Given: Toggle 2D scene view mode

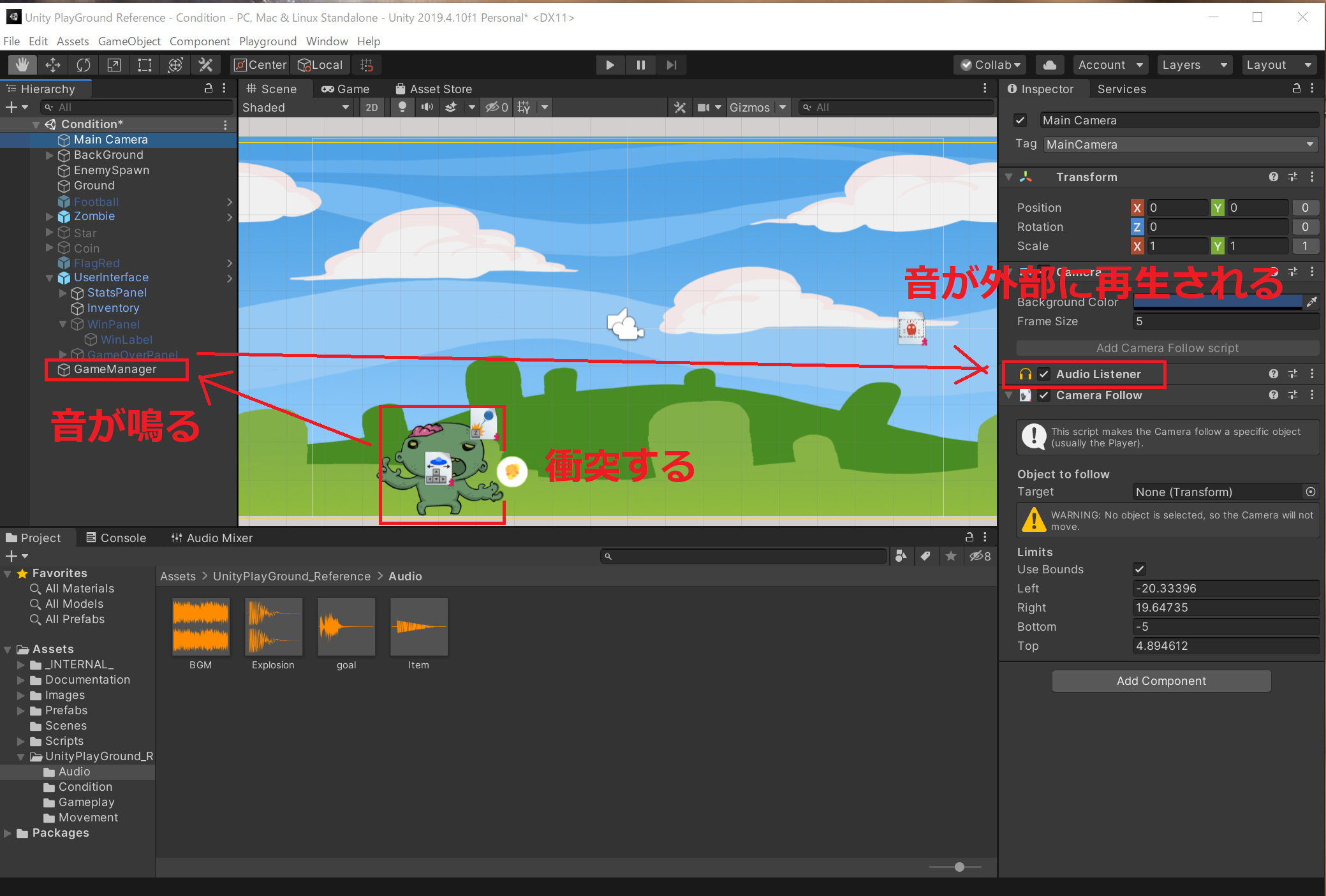Looking at the screenshot, I should click(371, 107).
